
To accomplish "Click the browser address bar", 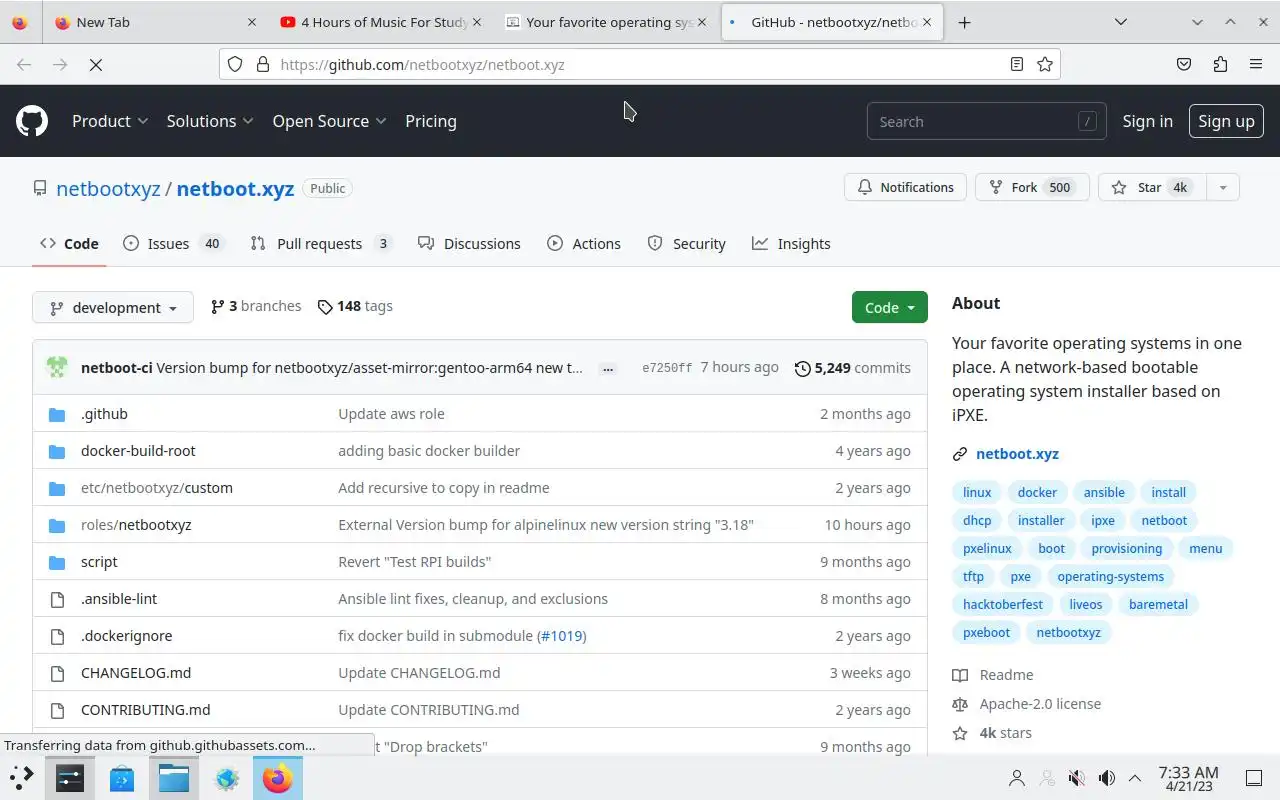I will [x=640, y=64].
